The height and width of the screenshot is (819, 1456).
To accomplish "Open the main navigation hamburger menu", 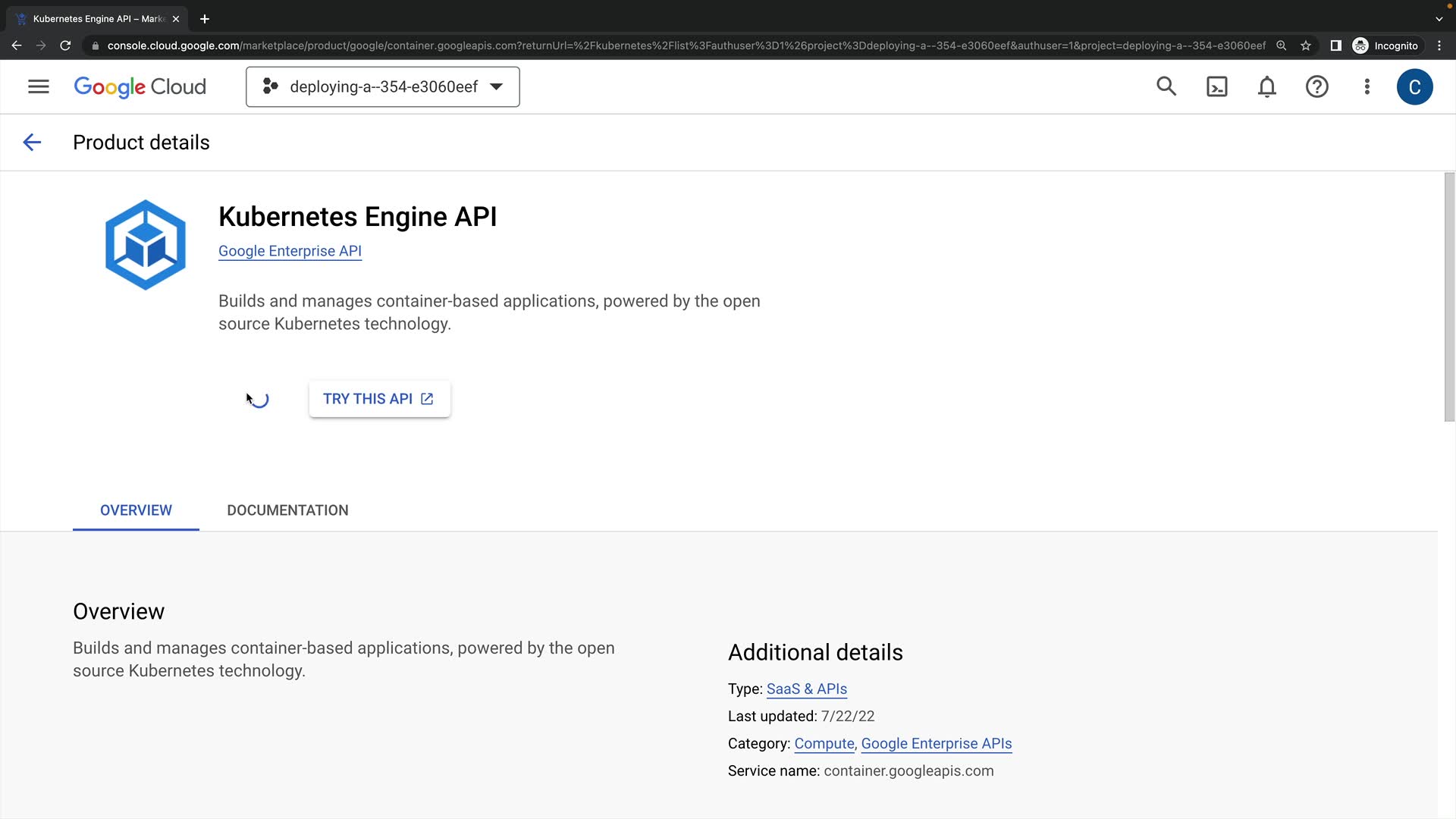I will point(38,86).
